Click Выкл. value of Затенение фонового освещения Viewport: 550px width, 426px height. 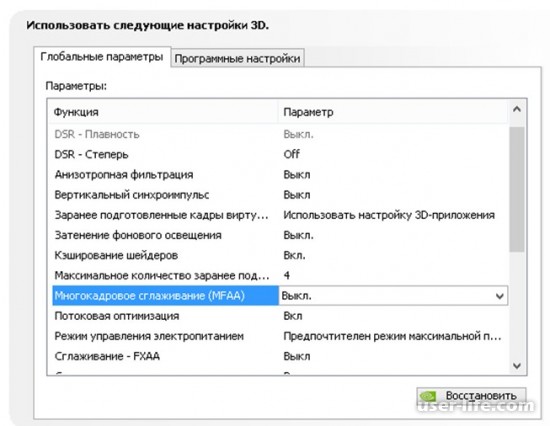pos(298,235)
